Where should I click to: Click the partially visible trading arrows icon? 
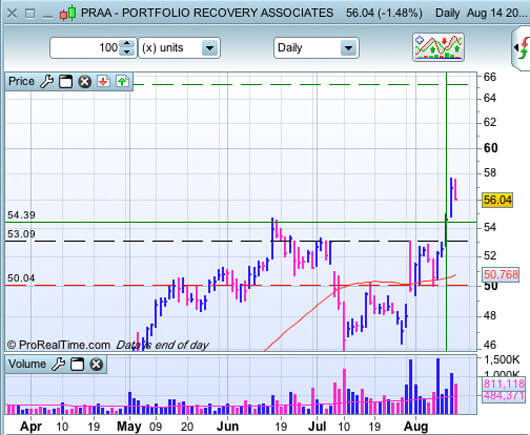pos(522,48)
